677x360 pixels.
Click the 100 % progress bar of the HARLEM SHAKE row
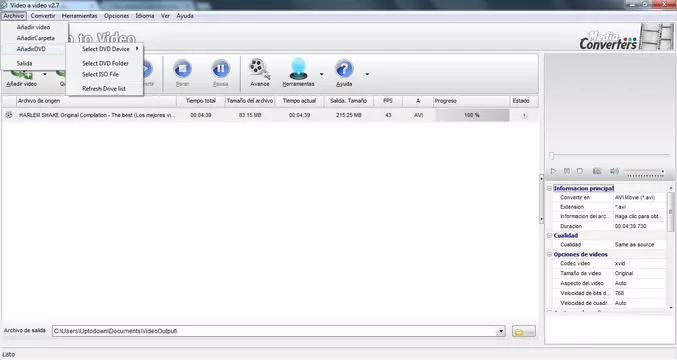pyautogui.click(x=472, y=115)
